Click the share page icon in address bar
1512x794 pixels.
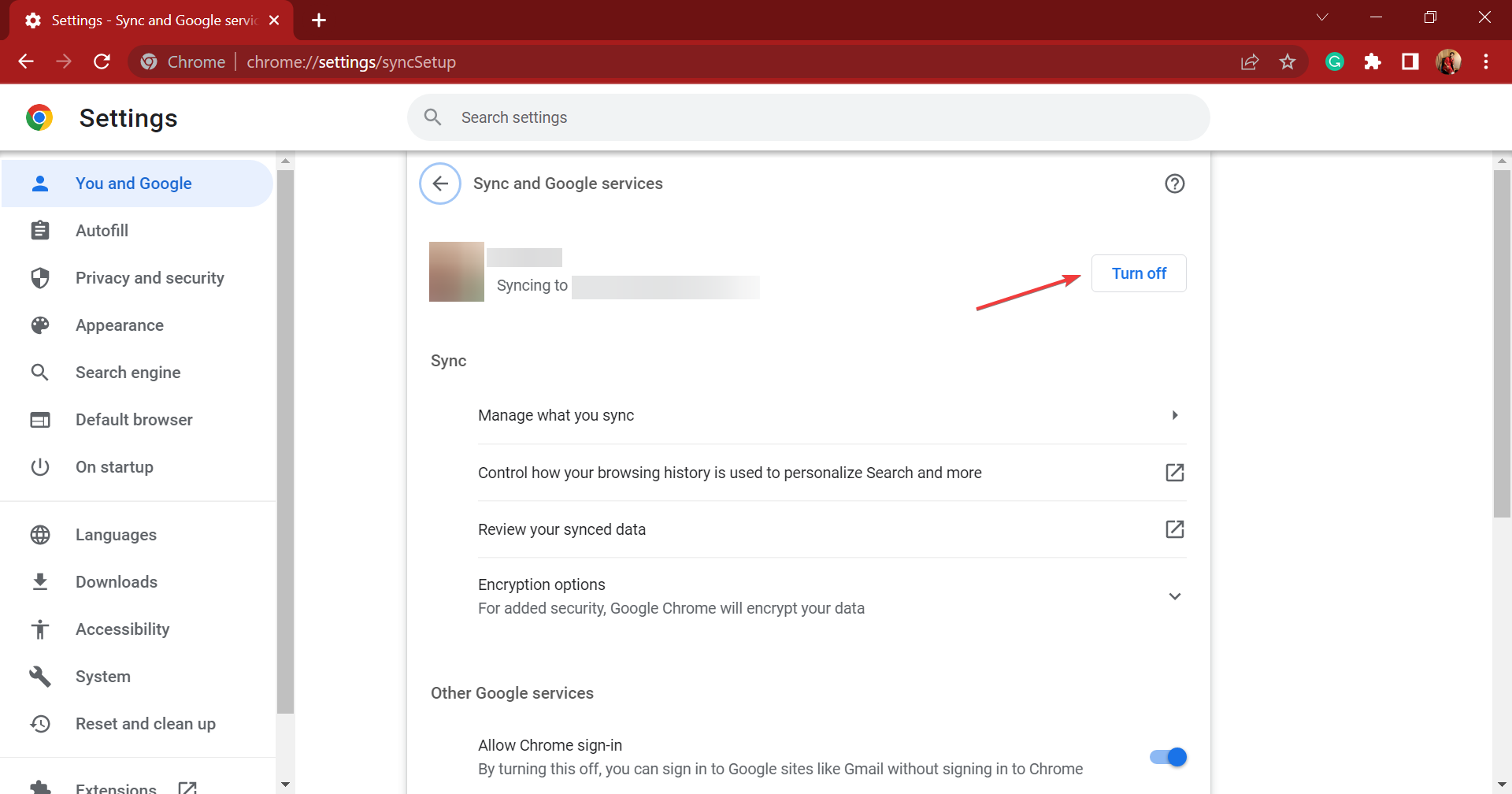(1250, 61)
